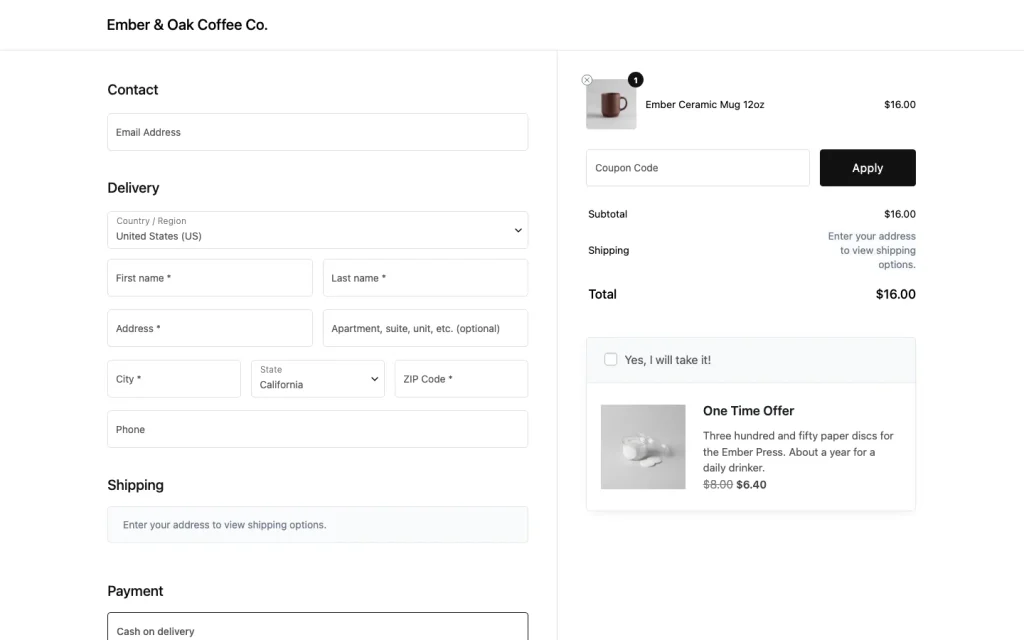
Task: Click the Email Address input
Action: coord(317,132)
